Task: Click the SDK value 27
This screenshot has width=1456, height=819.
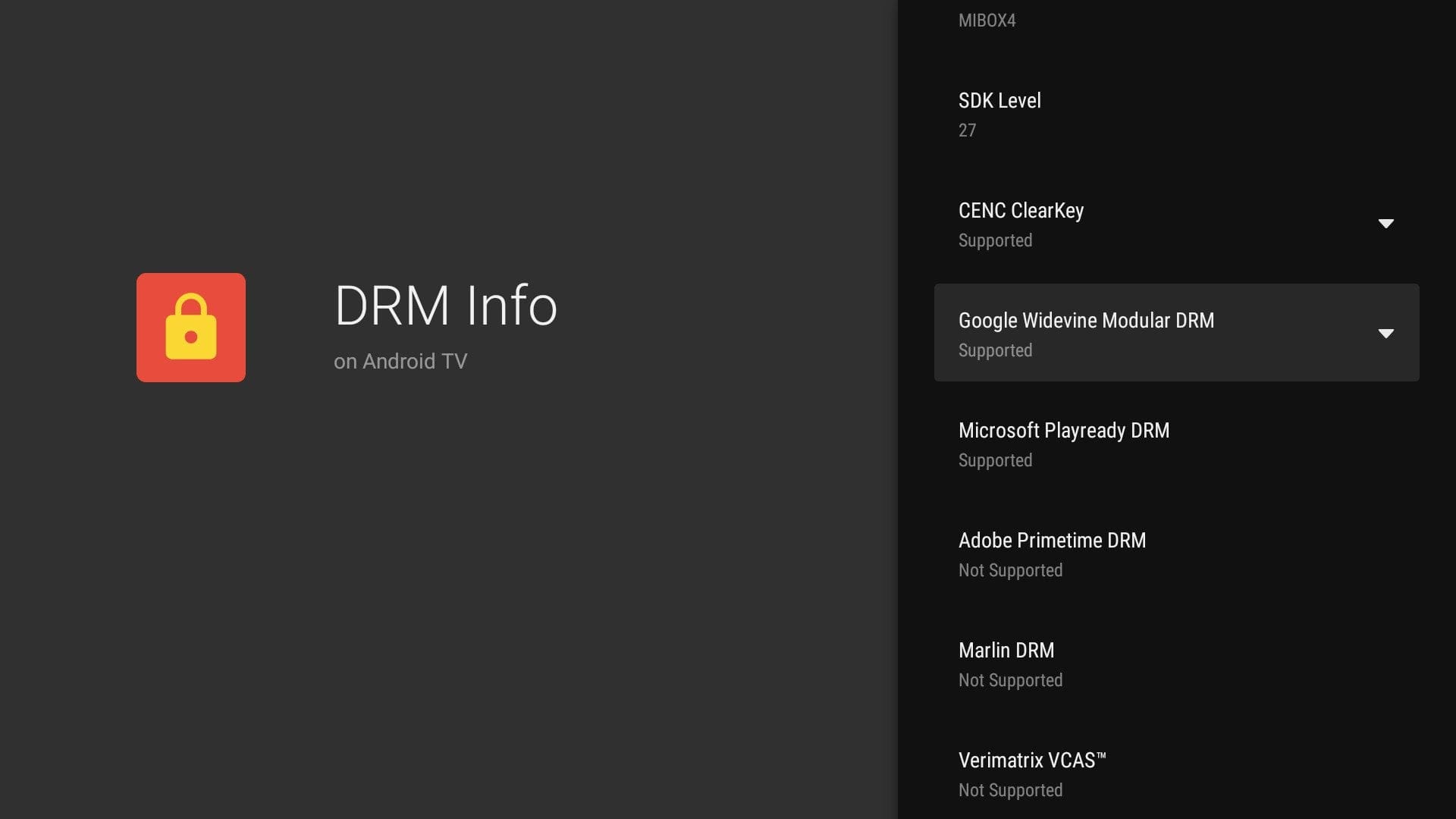Action: (967, 130)
